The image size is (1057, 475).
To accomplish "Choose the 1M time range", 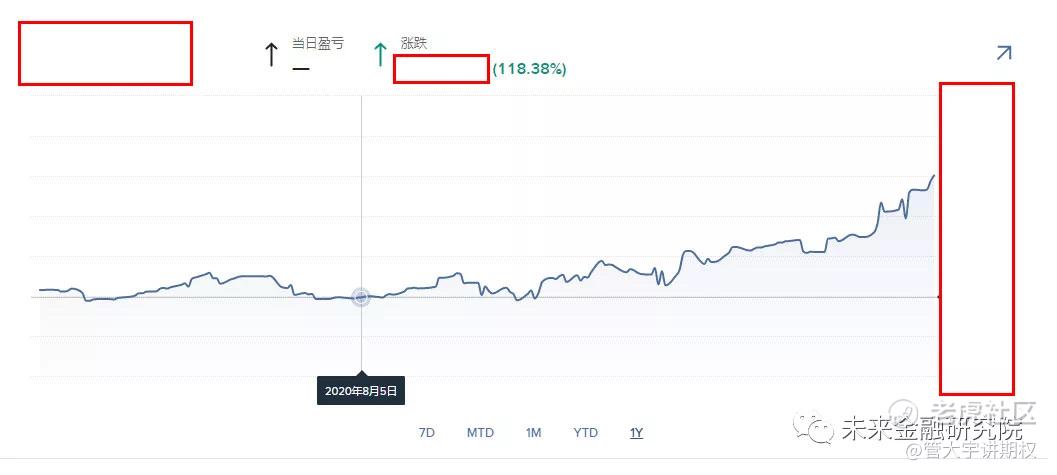I will pyautogui.click(x=533, y=433).
